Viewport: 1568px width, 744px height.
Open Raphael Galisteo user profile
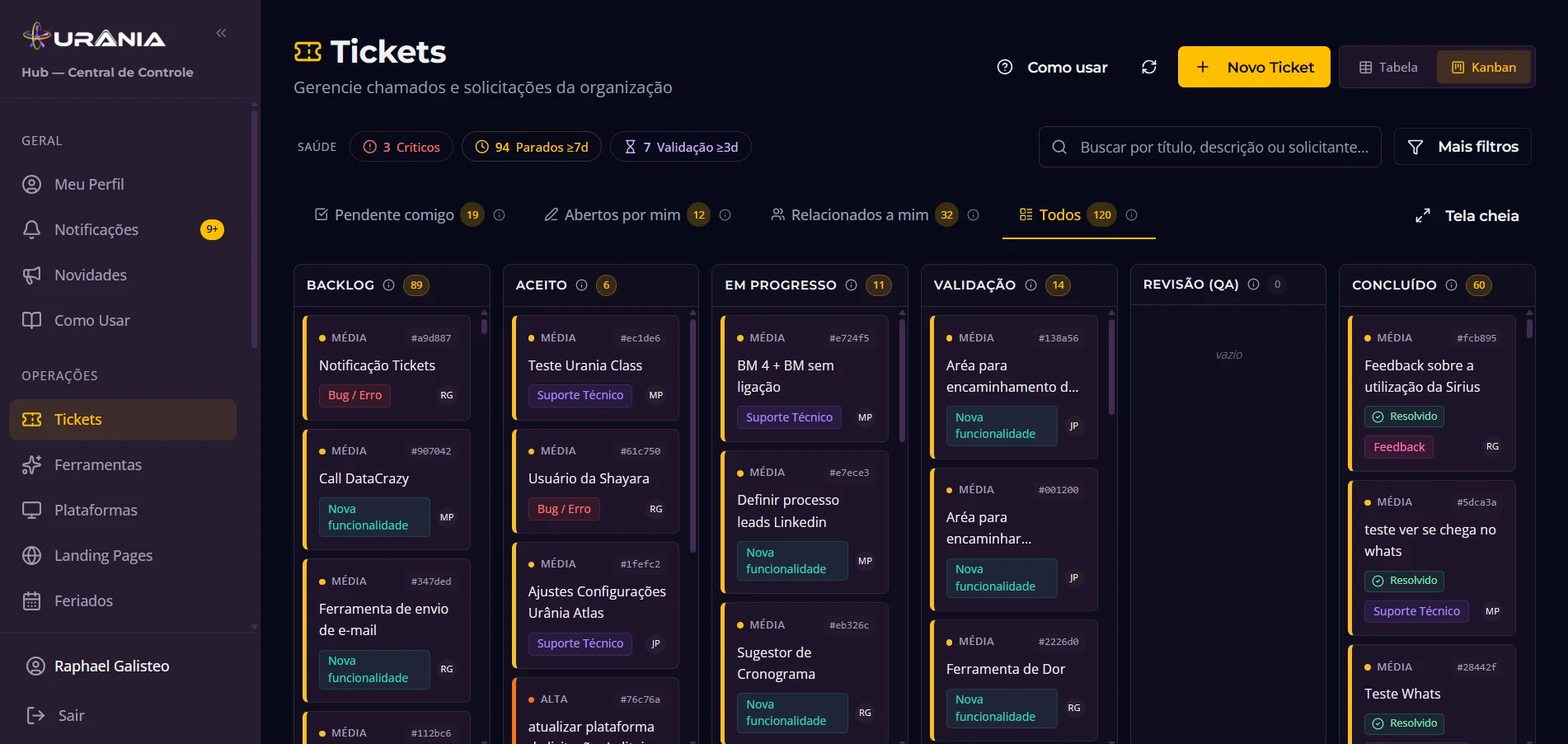97,666
